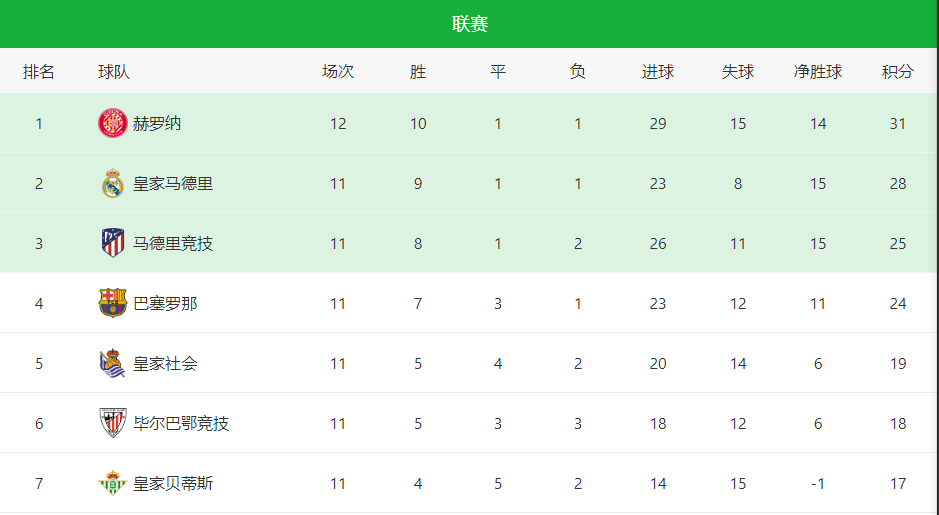Open the Athletic Bilbao (毕尔巴鄂竞技) badge icon

coord(113,423)
